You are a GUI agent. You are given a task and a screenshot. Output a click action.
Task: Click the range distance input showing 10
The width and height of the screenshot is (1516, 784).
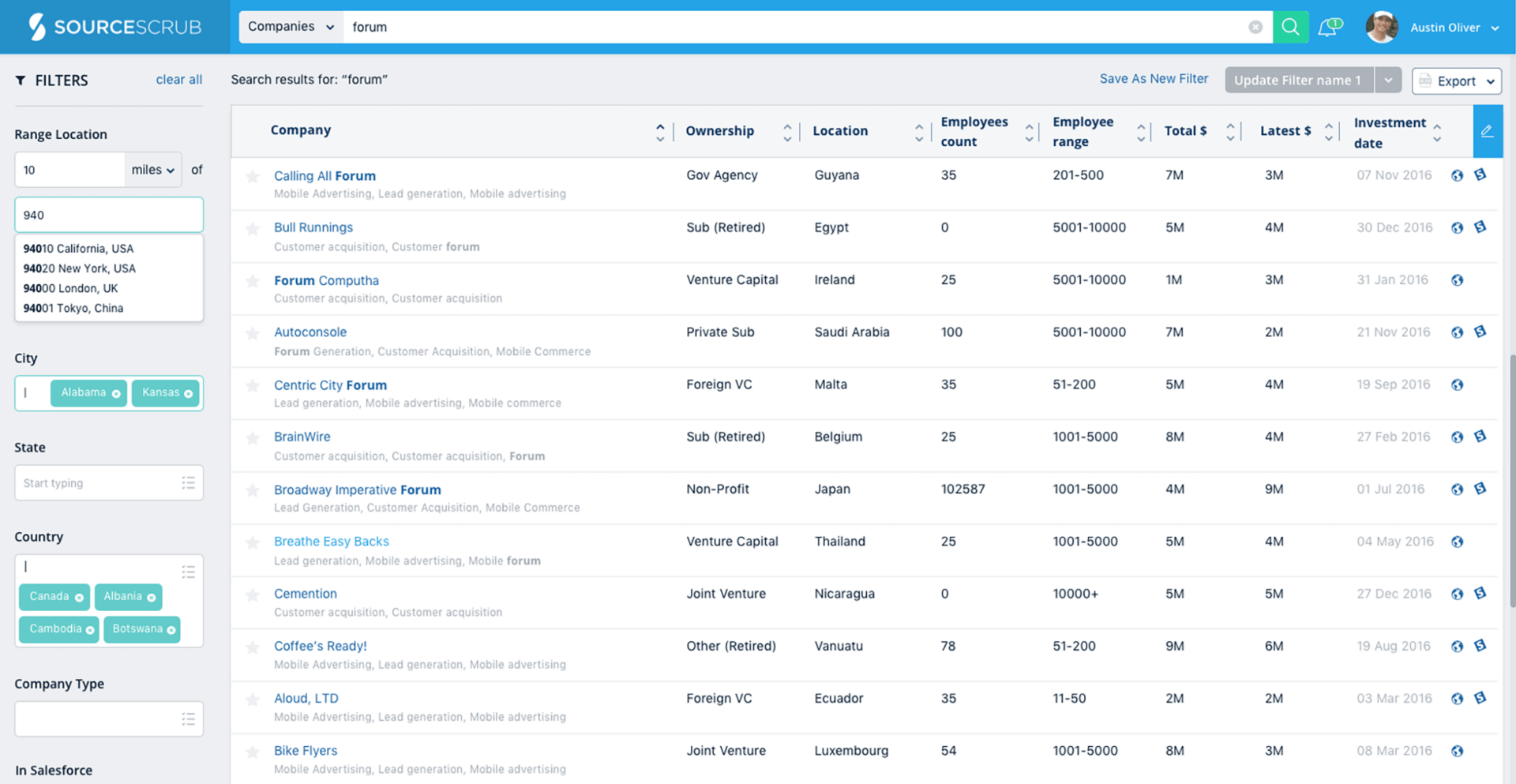click(x=69, y=170)
